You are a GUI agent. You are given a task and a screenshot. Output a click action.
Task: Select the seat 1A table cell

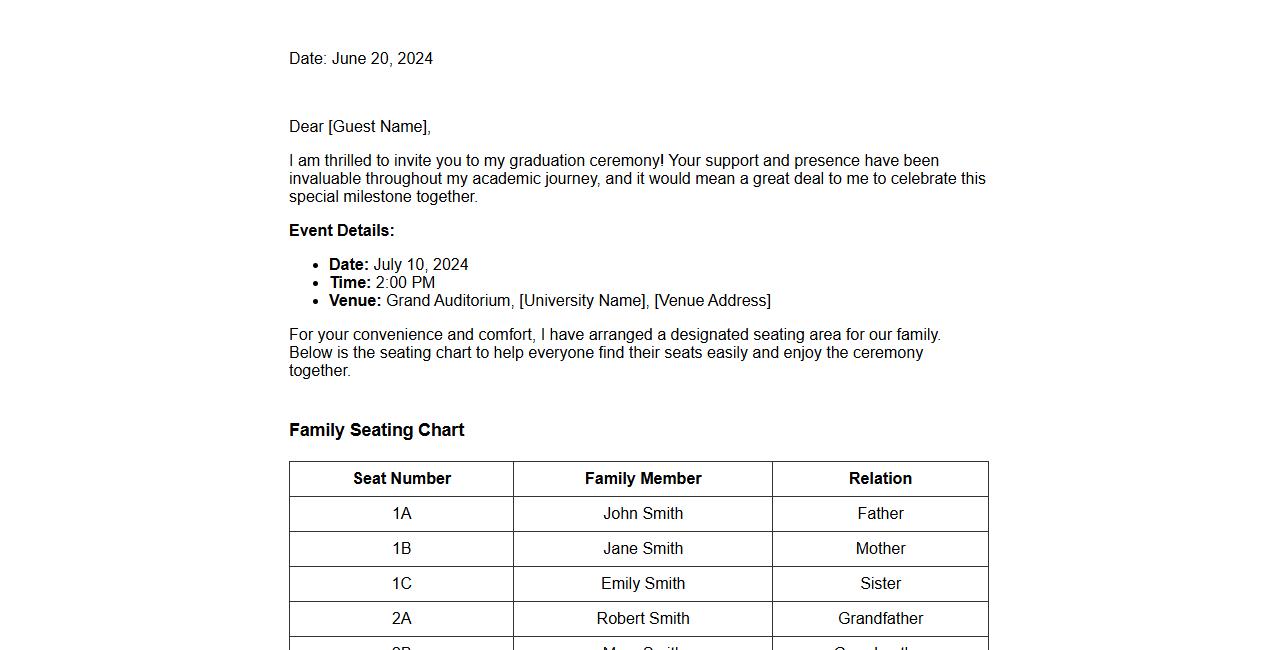tap(402, 514)
